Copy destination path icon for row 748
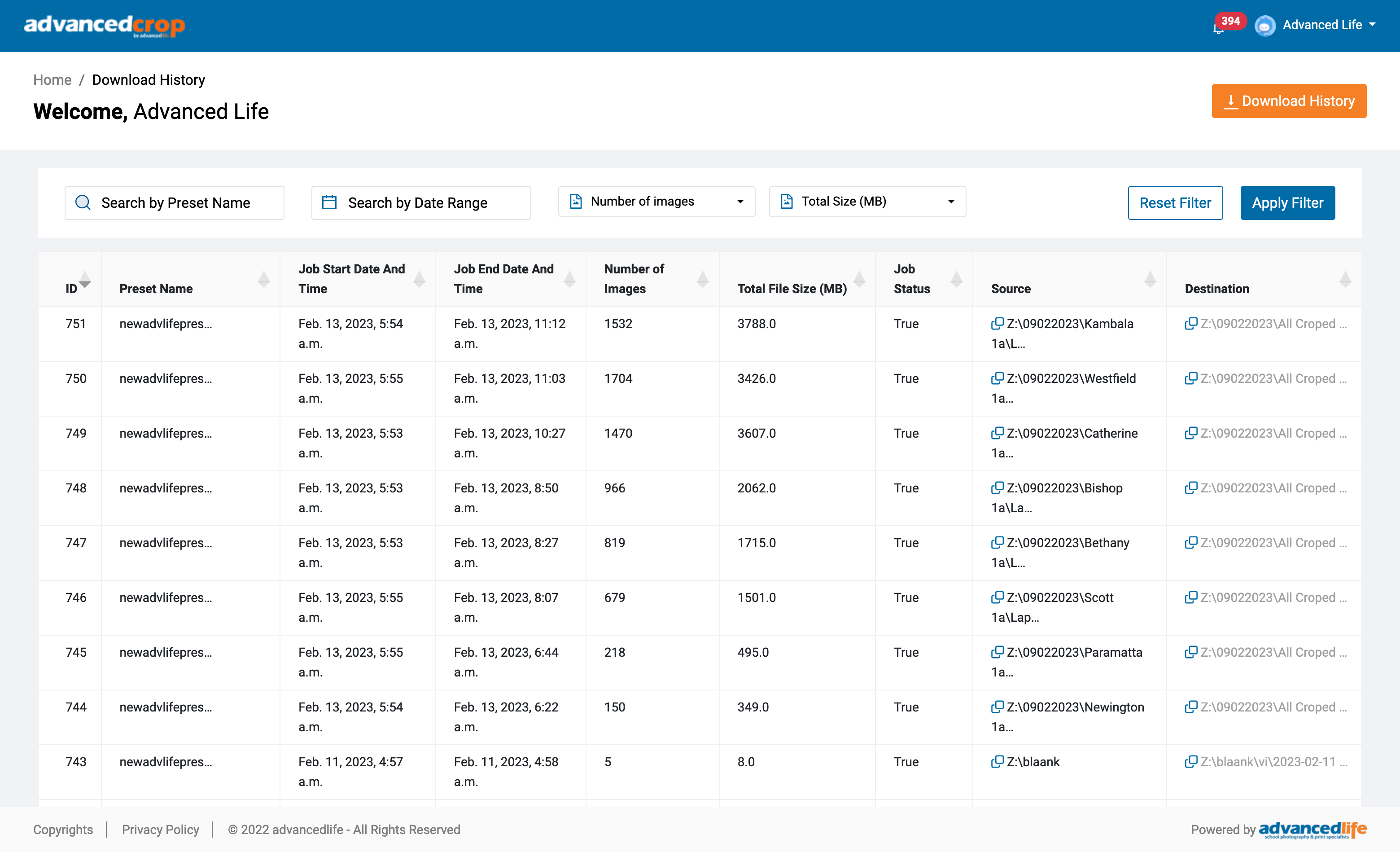 [x=1191, y=487]
